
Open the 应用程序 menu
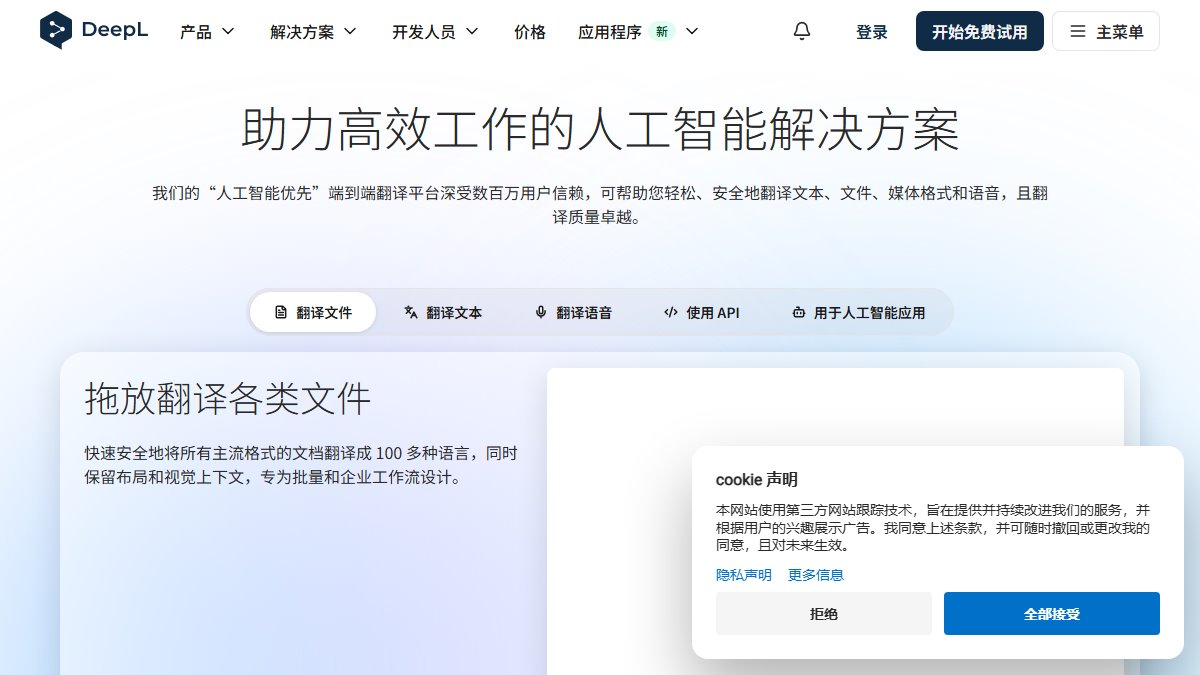pos(638,32)
